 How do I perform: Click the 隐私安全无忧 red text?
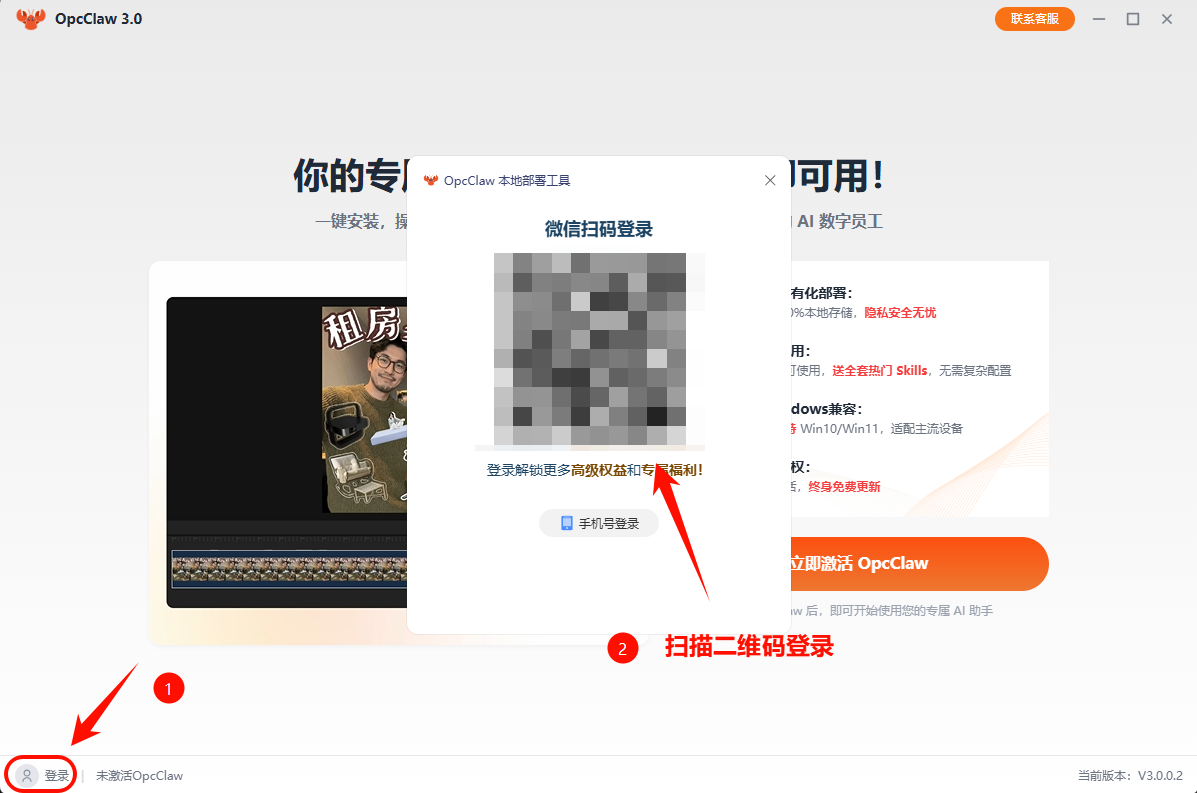tap(900, 313)
